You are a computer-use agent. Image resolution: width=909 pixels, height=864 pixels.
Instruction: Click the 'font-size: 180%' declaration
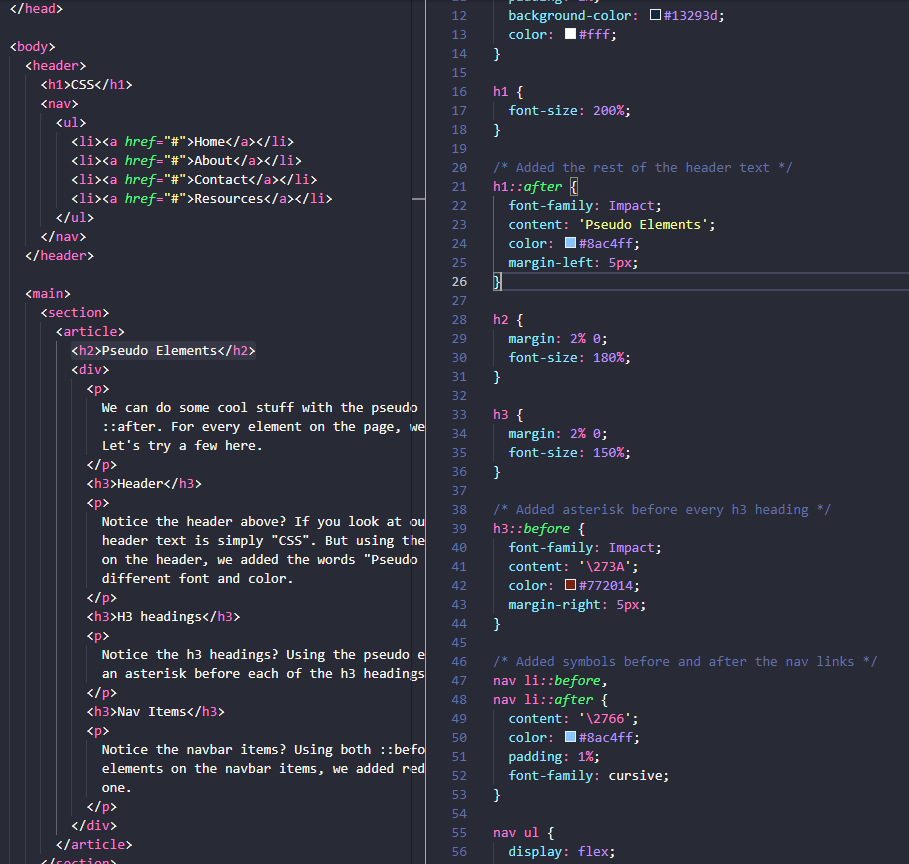[569, 357]
